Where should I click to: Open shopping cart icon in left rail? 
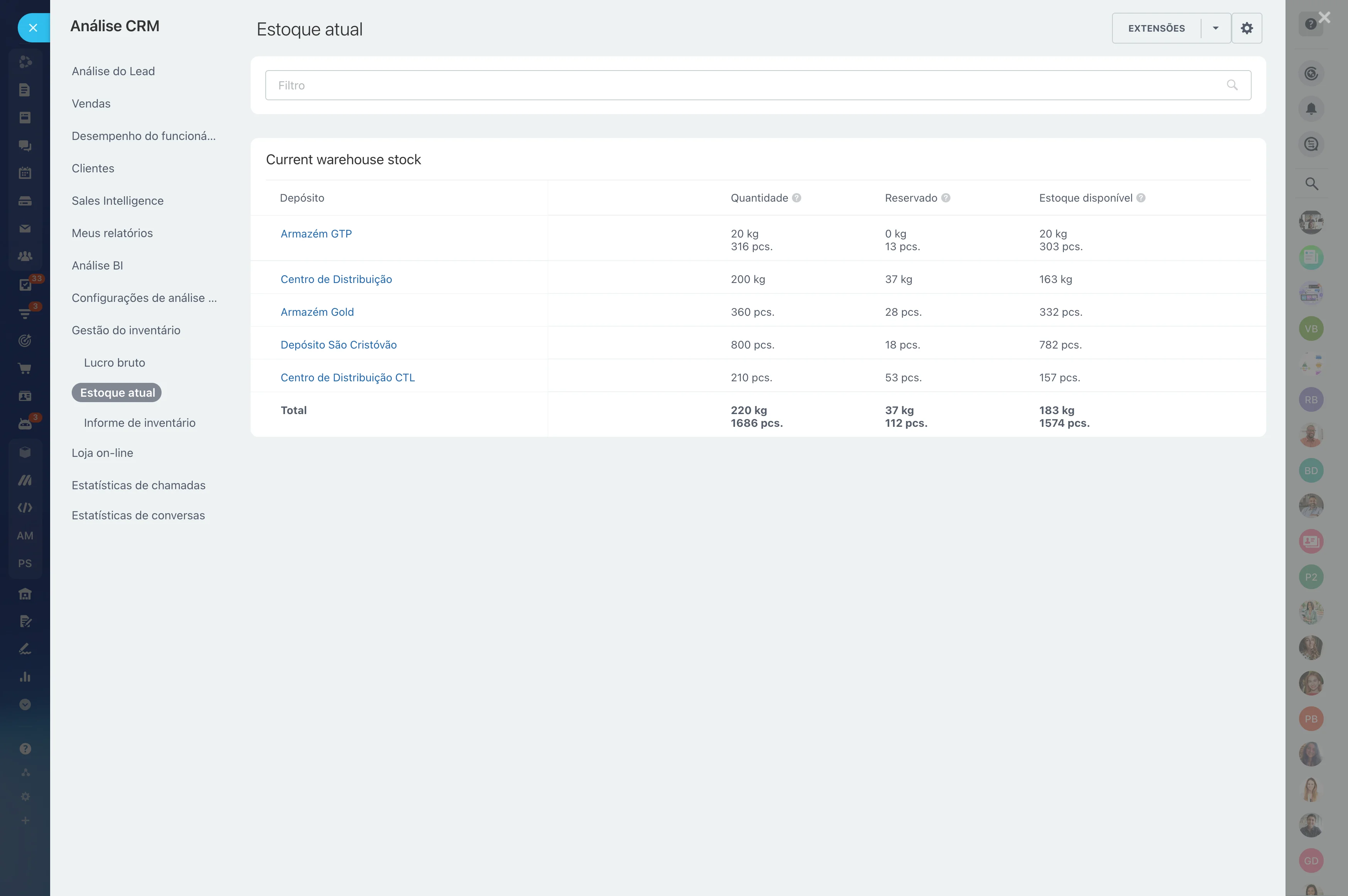point(25,369)
